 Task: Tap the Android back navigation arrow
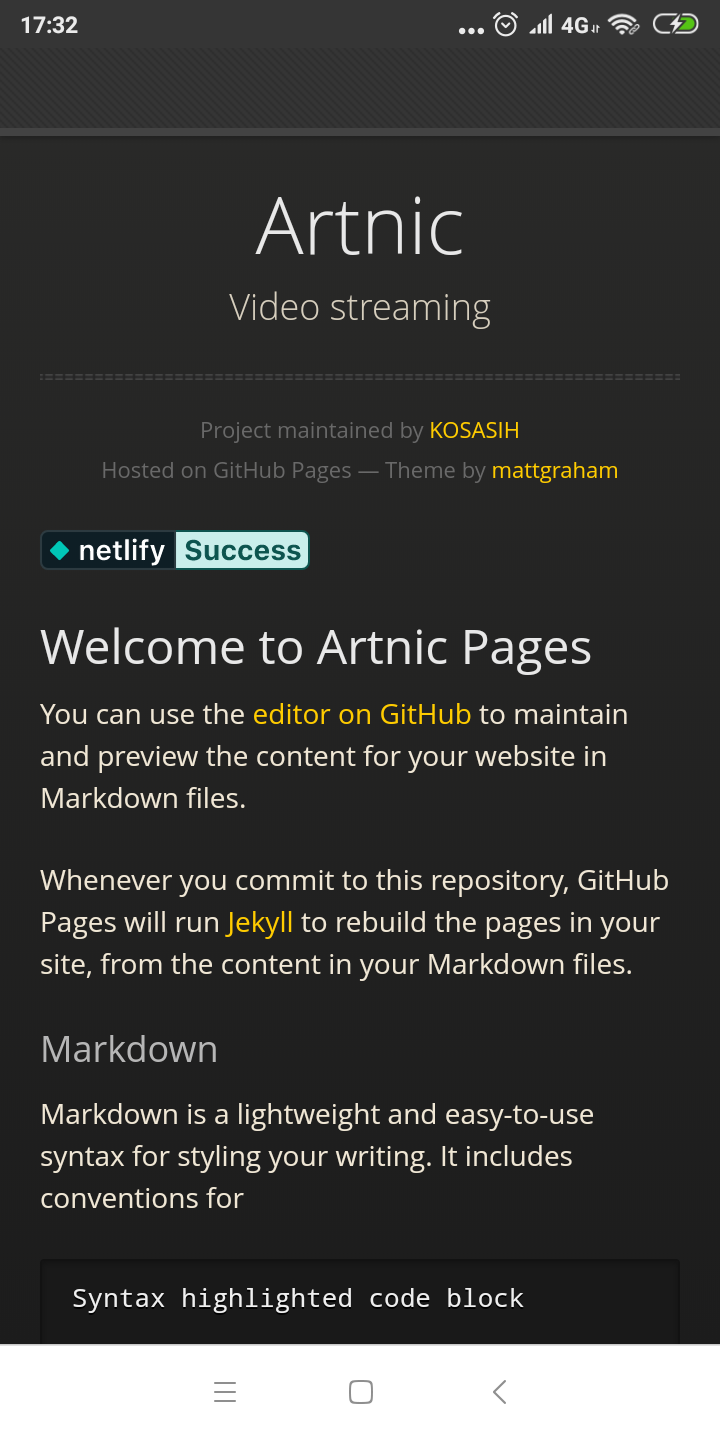point(500,1391)
